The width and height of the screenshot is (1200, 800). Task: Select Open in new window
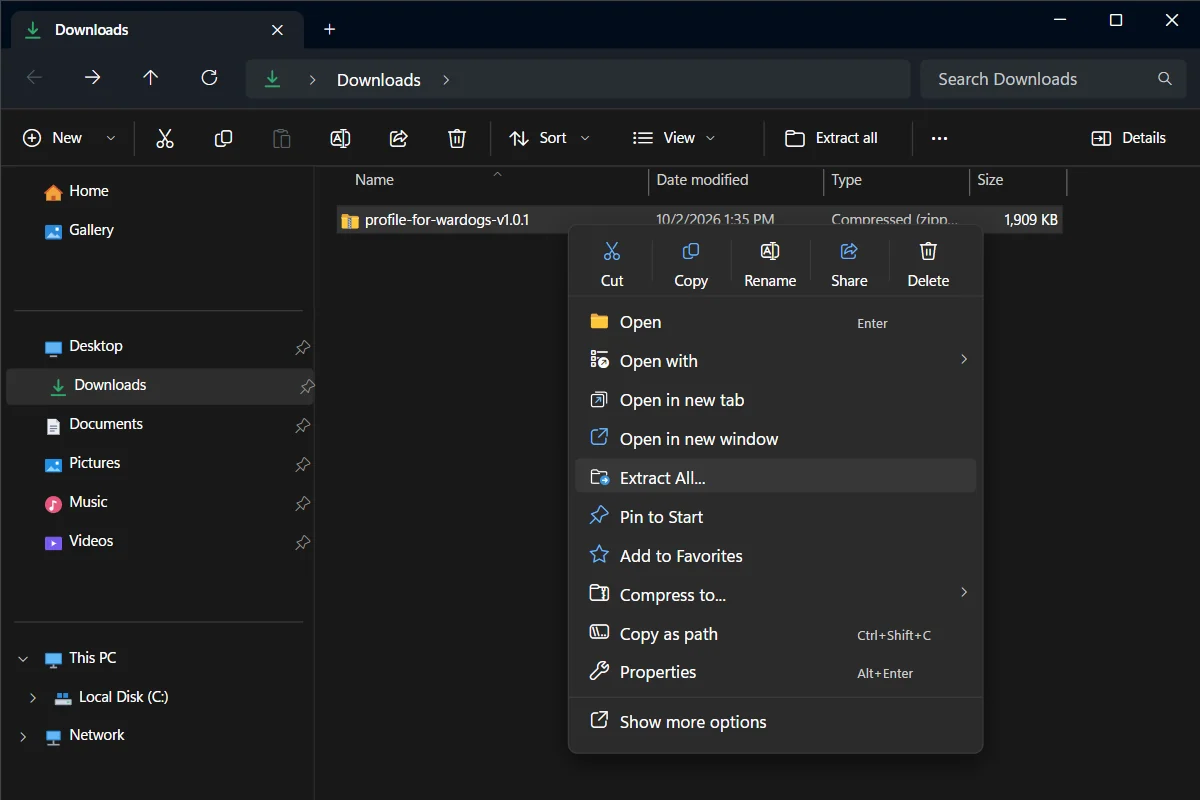click(x=775, y=439)
